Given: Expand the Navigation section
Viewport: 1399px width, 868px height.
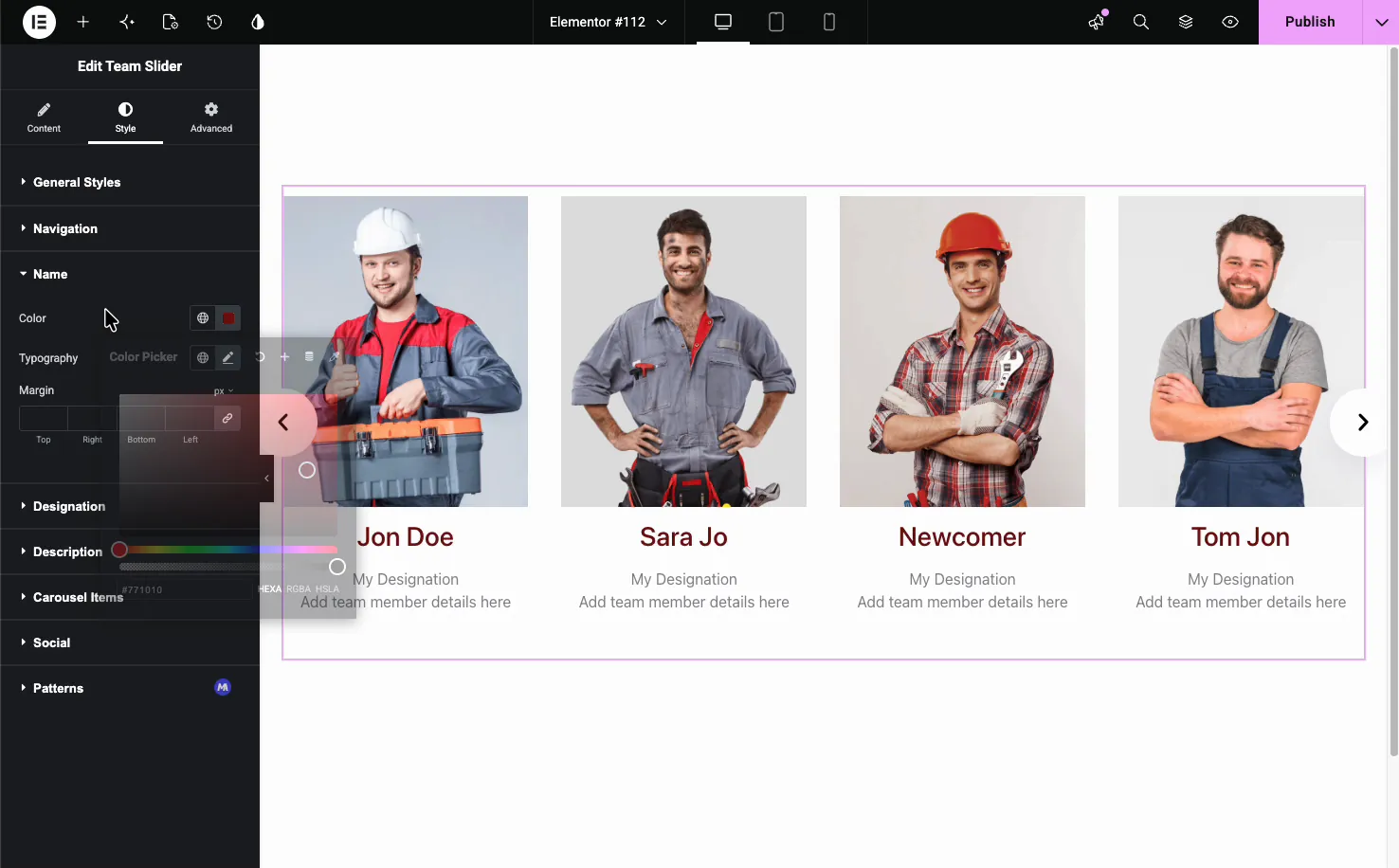Looking at the screenshot, I should (130, 228).
